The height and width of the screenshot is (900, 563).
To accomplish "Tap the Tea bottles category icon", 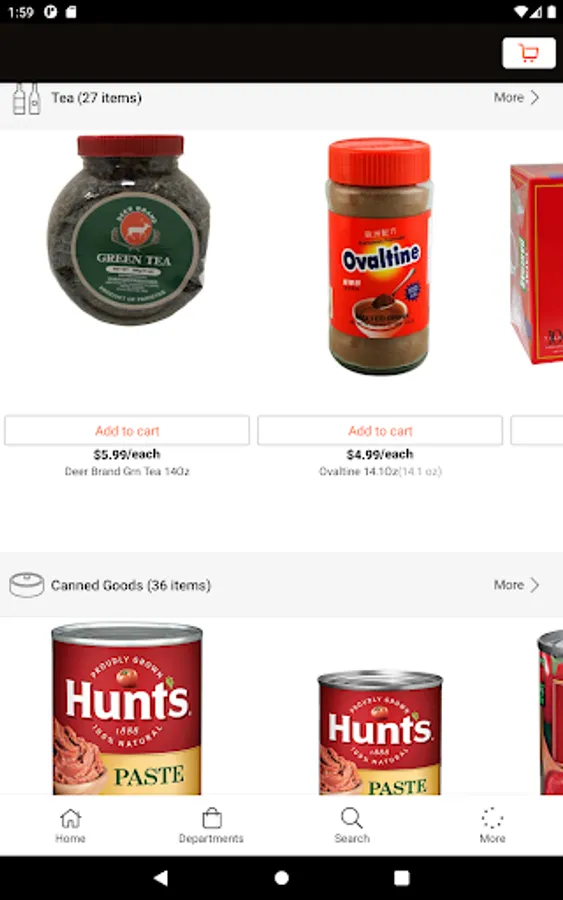I will (x=26, y=98).
